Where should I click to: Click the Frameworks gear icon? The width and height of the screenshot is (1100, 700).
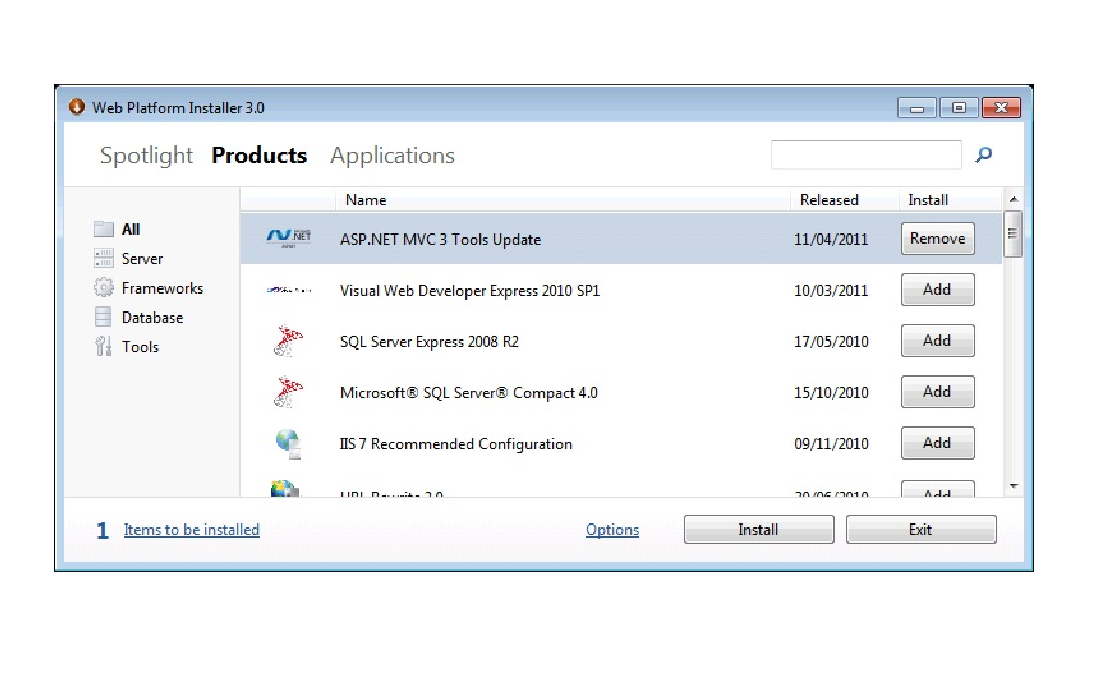coord(104,288)
